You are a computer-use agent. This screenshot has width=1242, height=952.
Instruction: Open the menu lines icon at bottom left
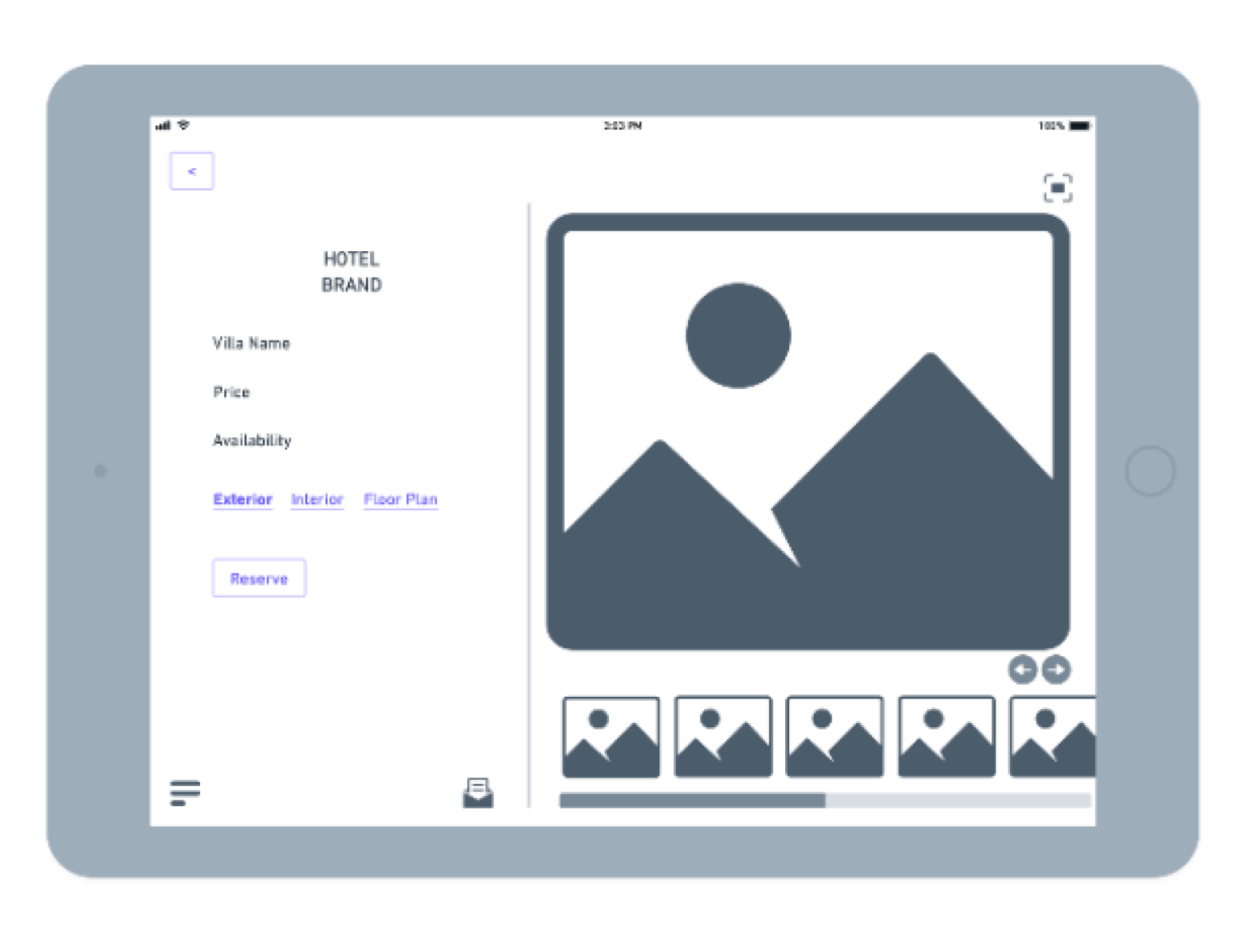coord(185,793)
